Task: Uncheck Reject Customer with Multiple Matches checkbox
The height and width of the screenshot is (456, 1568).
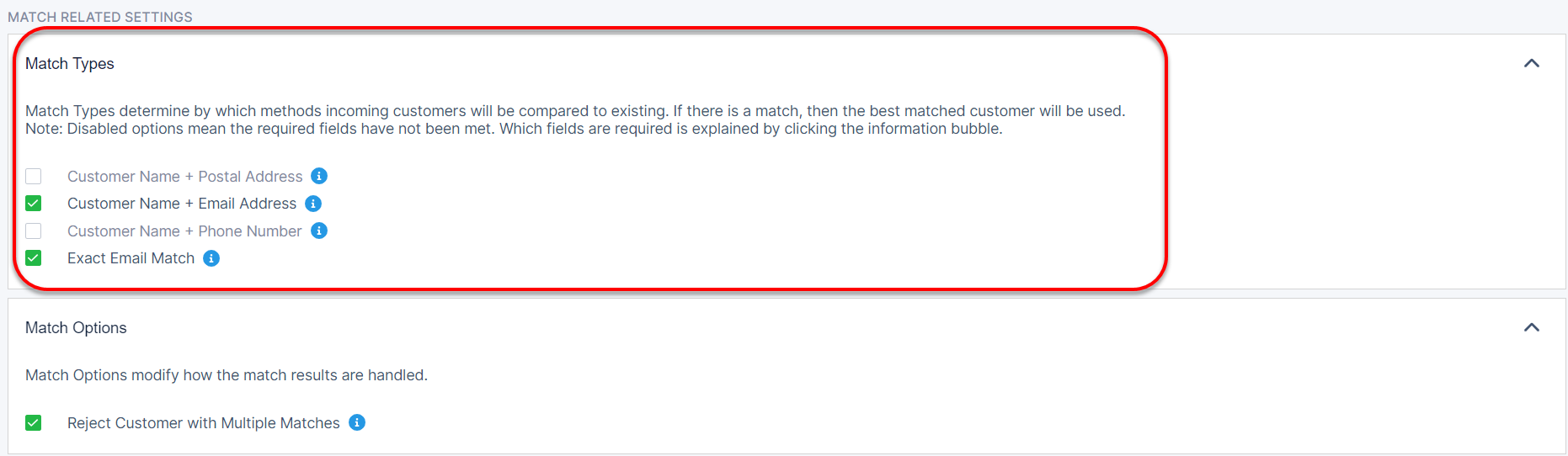Action: (x=34, y=423)
